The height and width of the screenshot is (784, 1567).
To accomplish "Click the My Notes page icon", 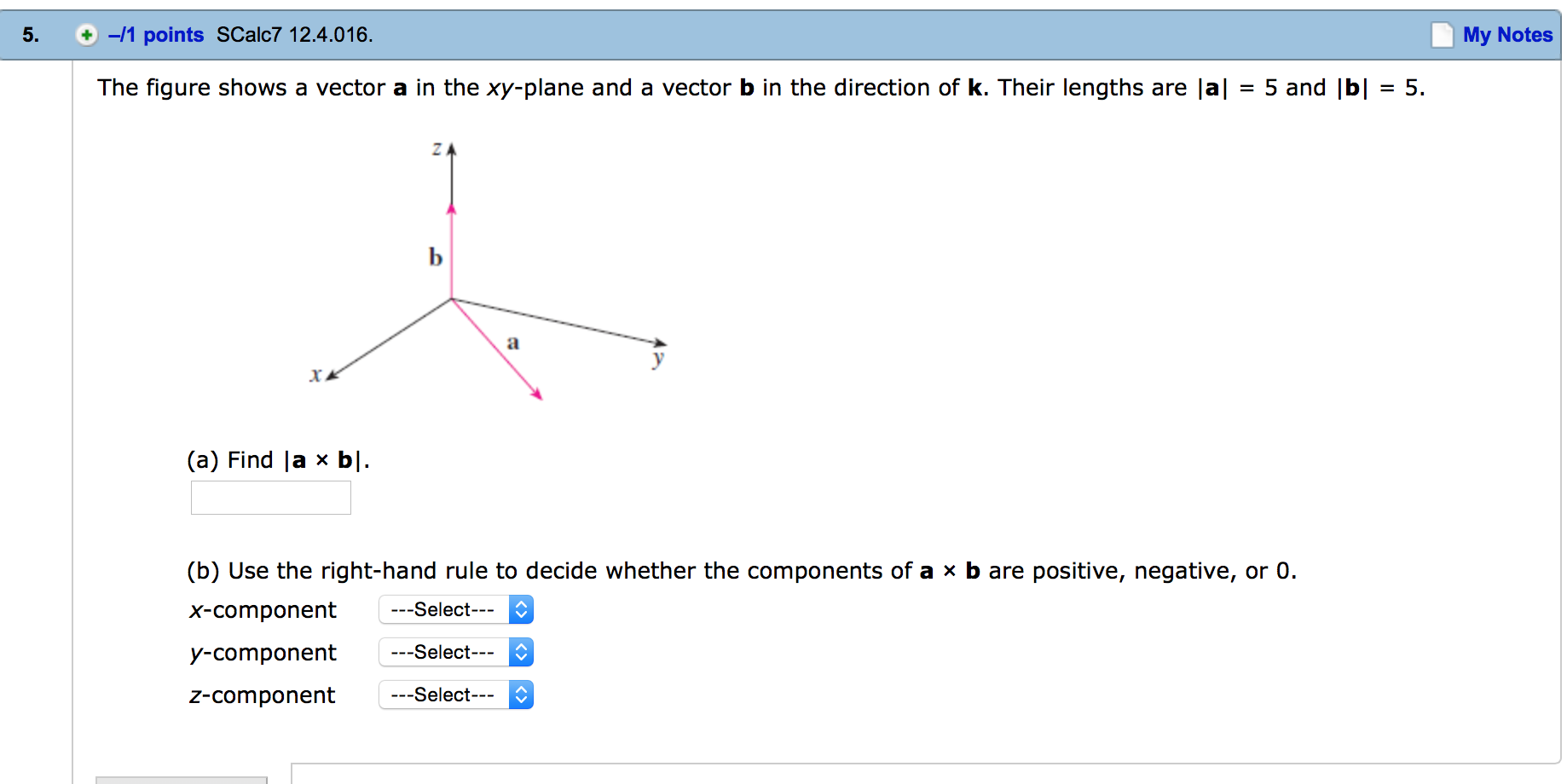I will 1442,35.
